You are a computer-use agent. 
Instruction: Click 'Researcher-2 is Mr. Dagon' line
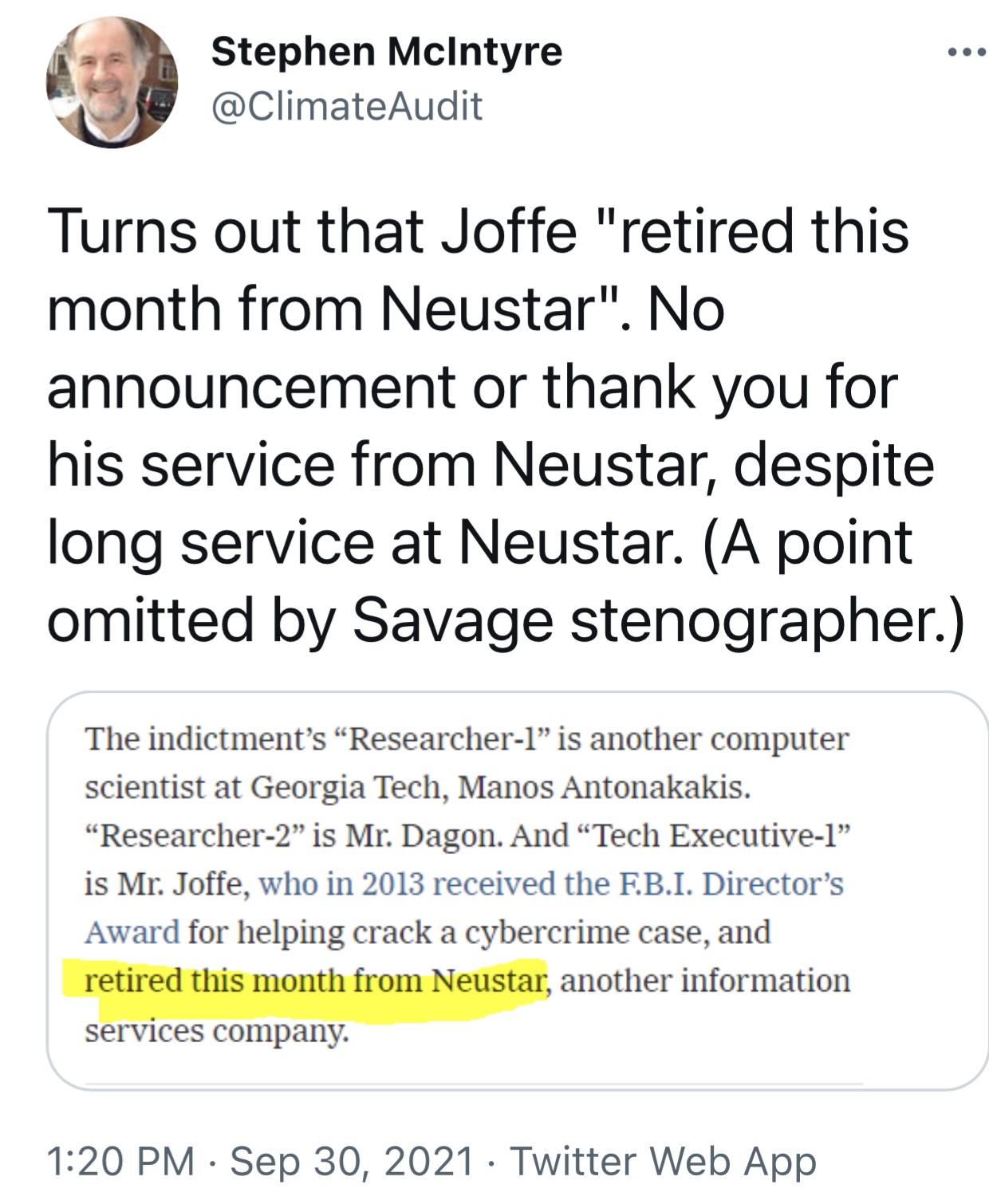click(291, 836)
